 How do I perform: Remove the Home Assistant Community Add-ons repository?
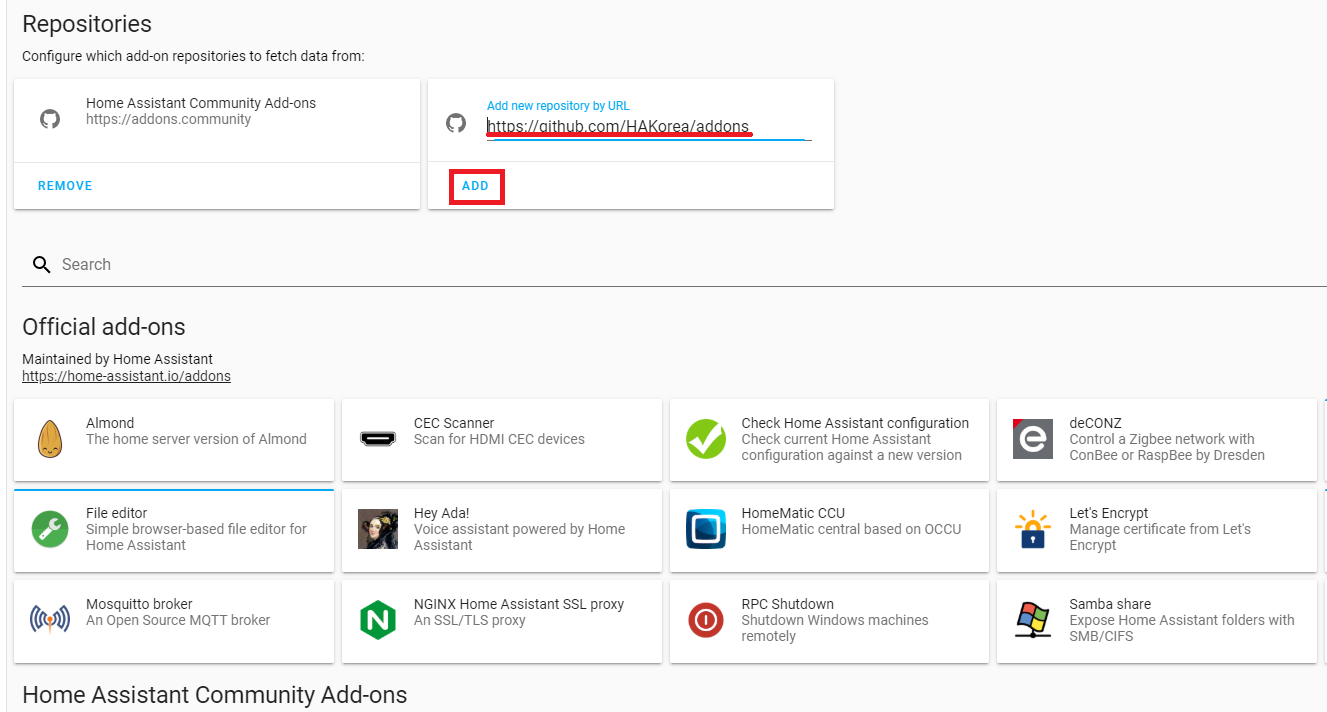pyautogui.click(x=65, y=186)
